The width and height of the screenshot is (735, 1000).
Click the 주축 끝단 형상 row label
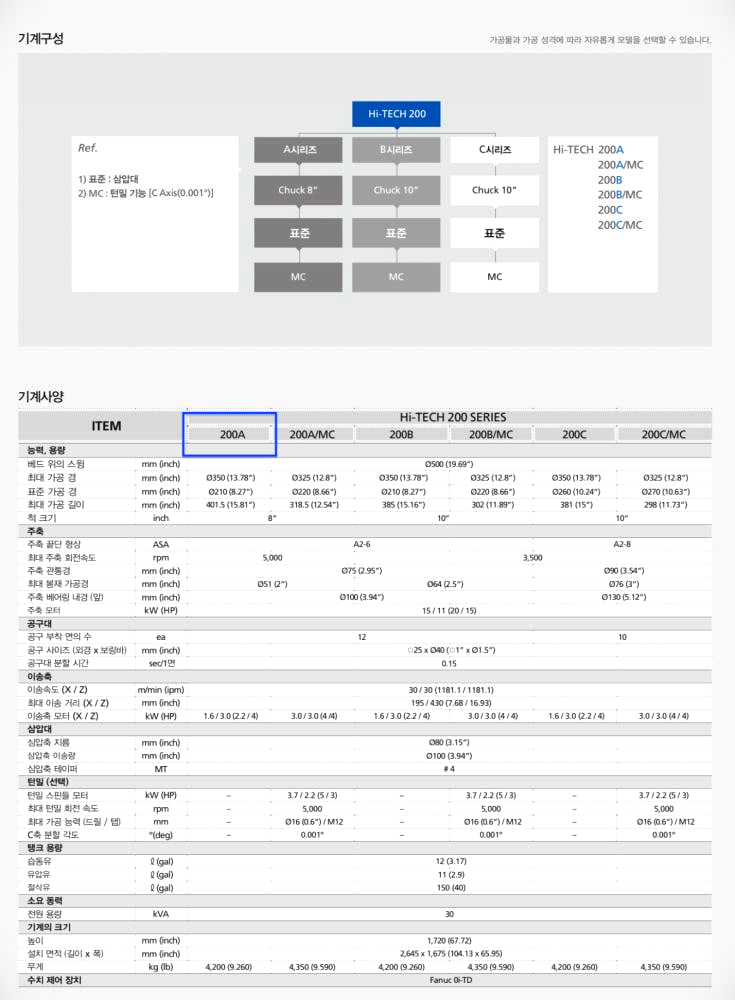[x=54, y=545]
